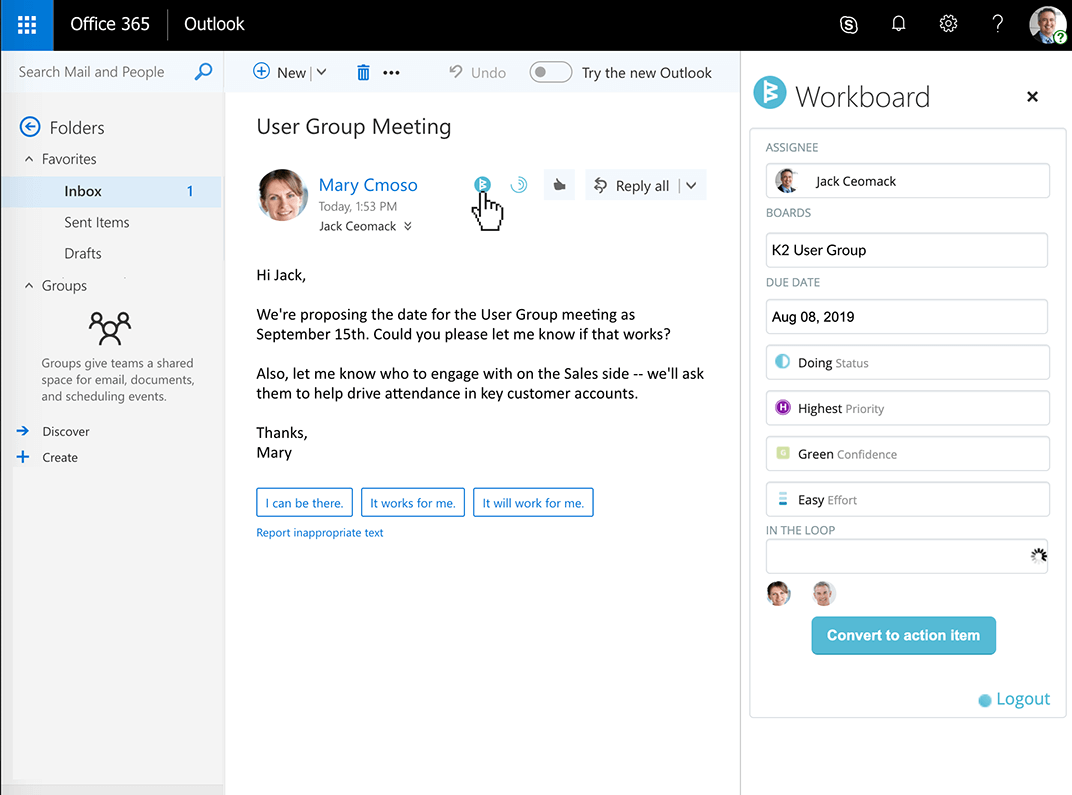The width and height of the screenshot is (1072, 795).
Task: Open the Boards field showing K2 User Group
Action: 907,250
